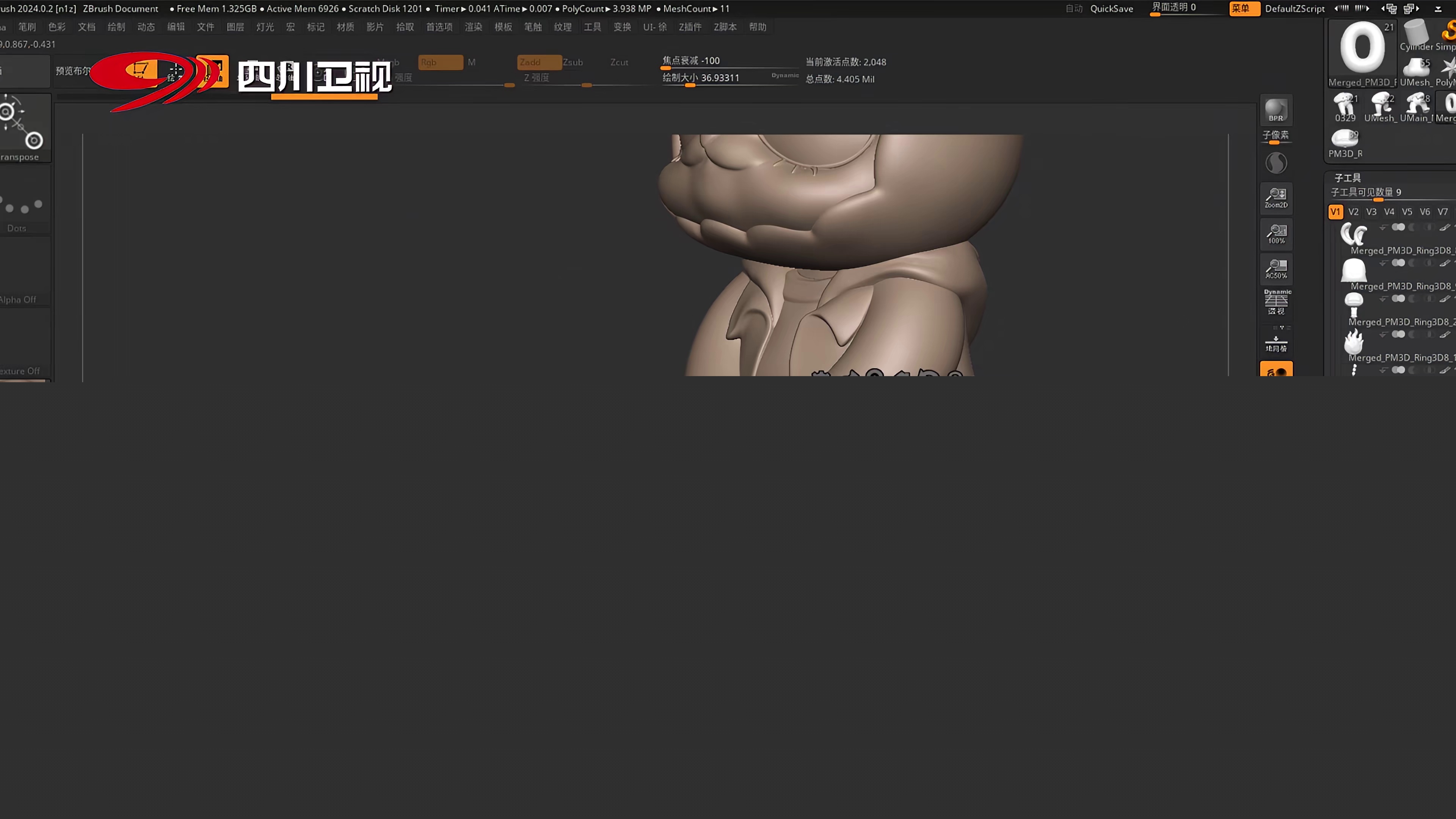Image resolution: width=1456 pixels, height=819 pixels.
Task: Open the Z插件 (ZPlugin) menu
Action: tap(690, 27)
